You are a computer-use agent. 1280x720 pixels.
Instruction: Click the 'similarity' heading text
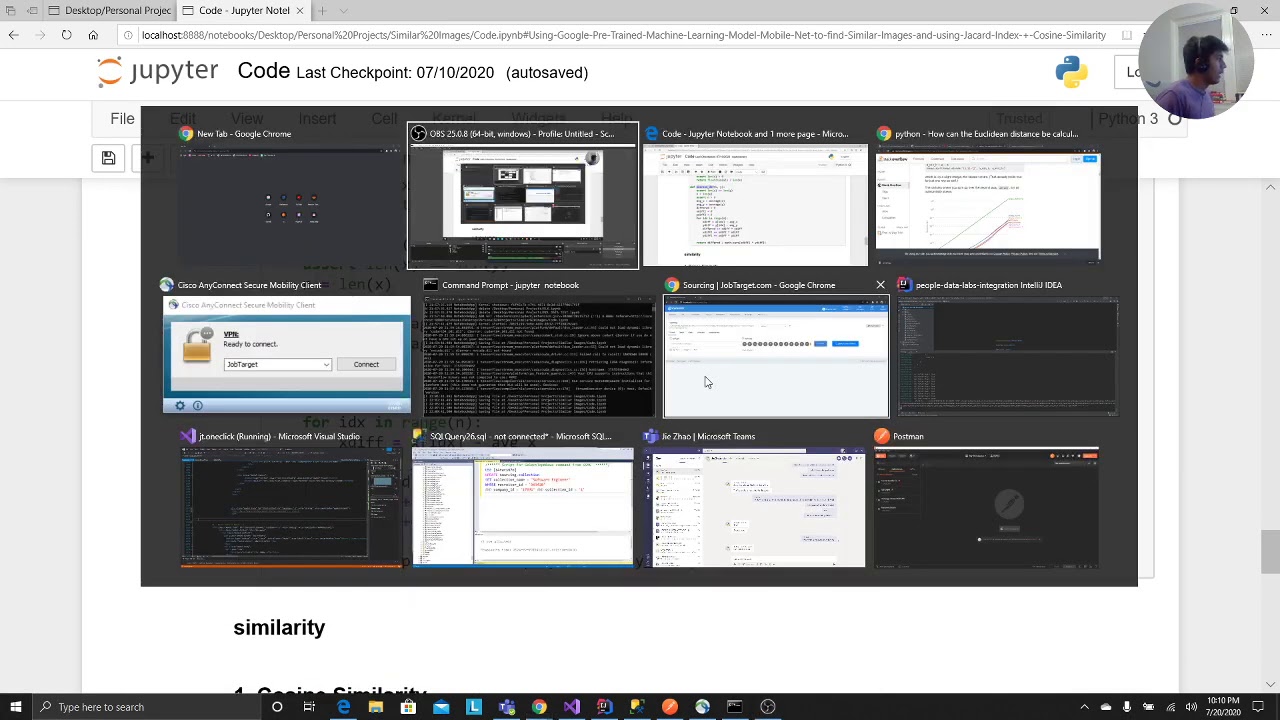click(279, 628)
